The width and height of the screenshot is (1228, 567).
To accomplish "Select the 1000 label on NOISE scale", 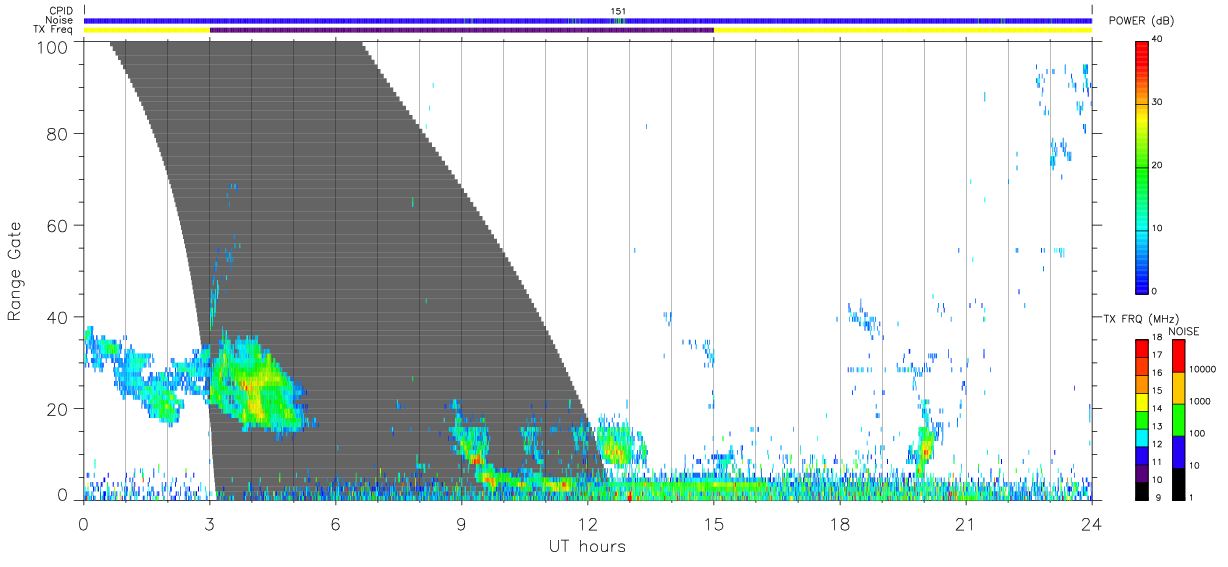I will point(1198,401).
